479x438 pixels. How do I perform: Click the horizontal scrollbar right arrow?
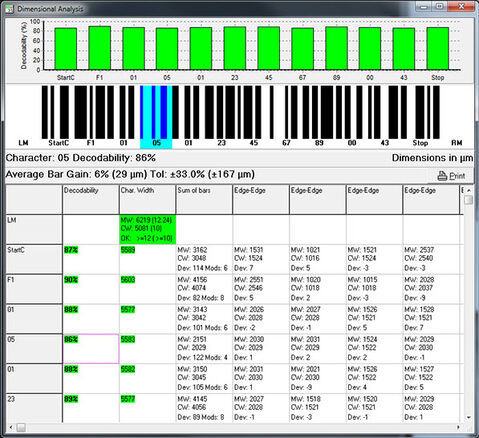coord(459,427)
